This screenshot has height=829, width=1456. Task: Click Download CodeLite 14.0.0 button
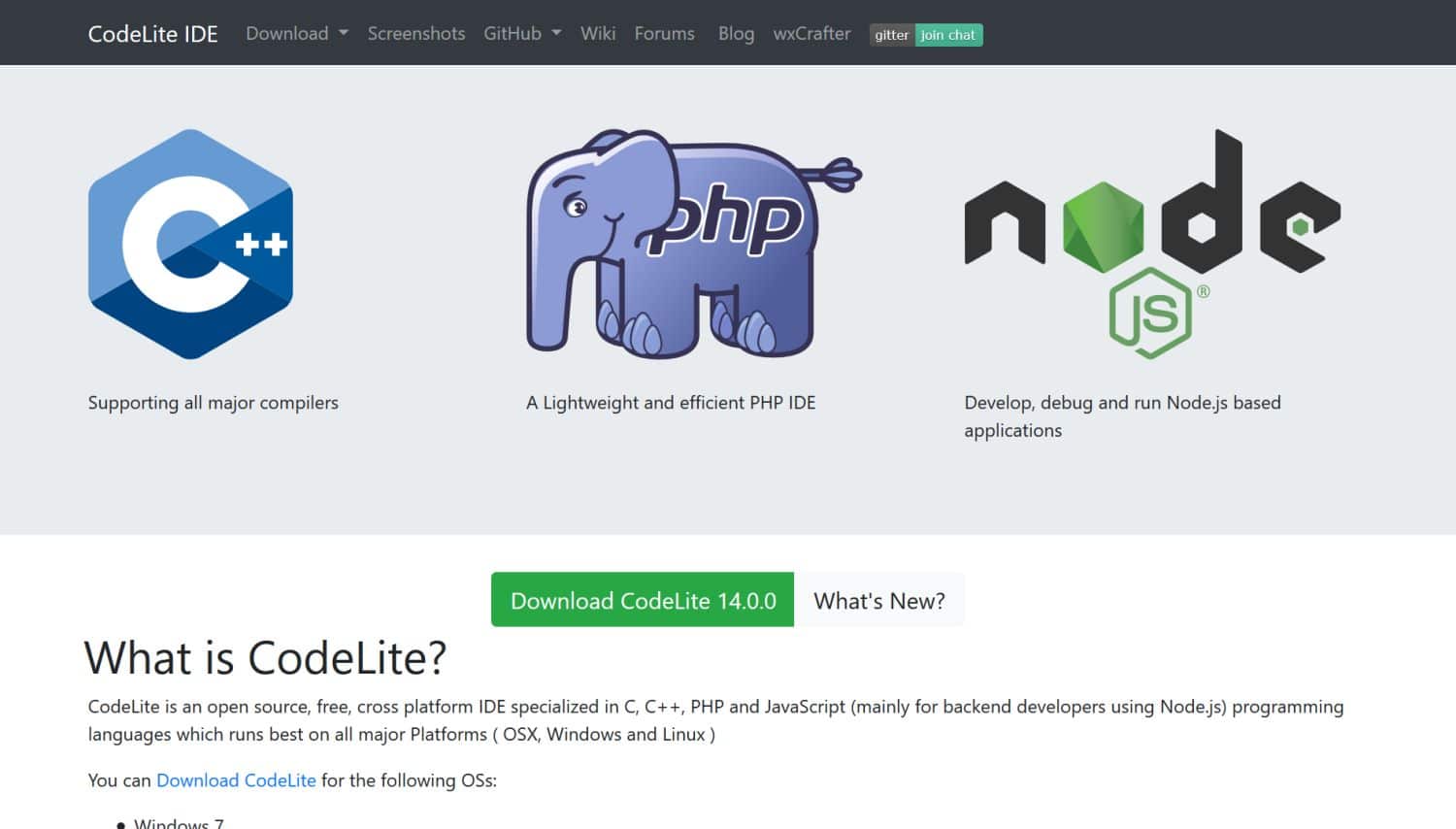(x=641, y=600)
